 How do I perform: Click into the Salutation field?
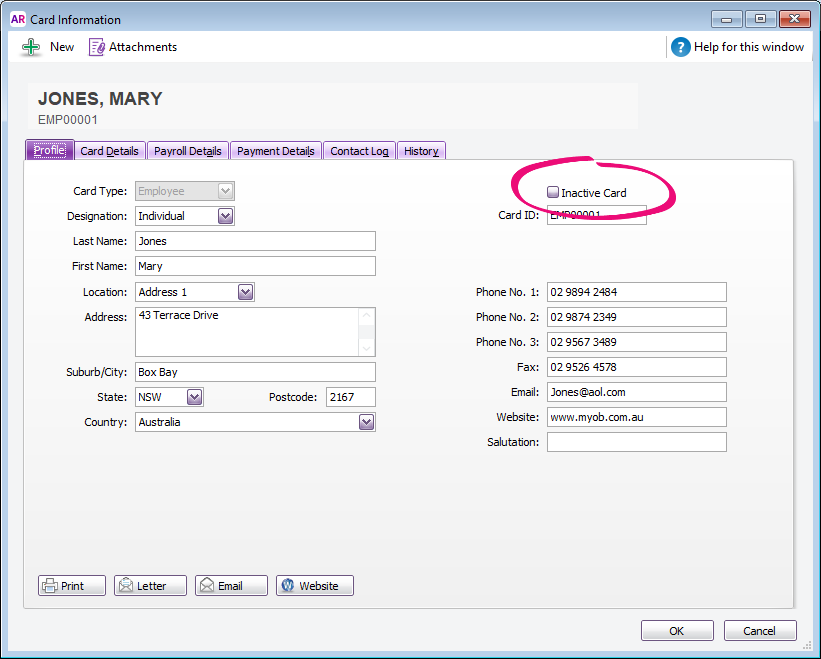[x=636, y=442]
